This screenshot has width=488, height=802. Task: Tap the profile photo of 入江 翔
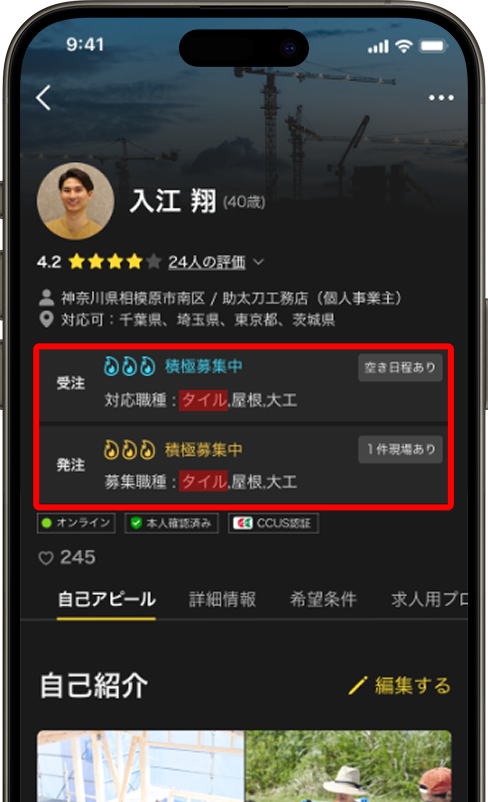tap(75, 201)
